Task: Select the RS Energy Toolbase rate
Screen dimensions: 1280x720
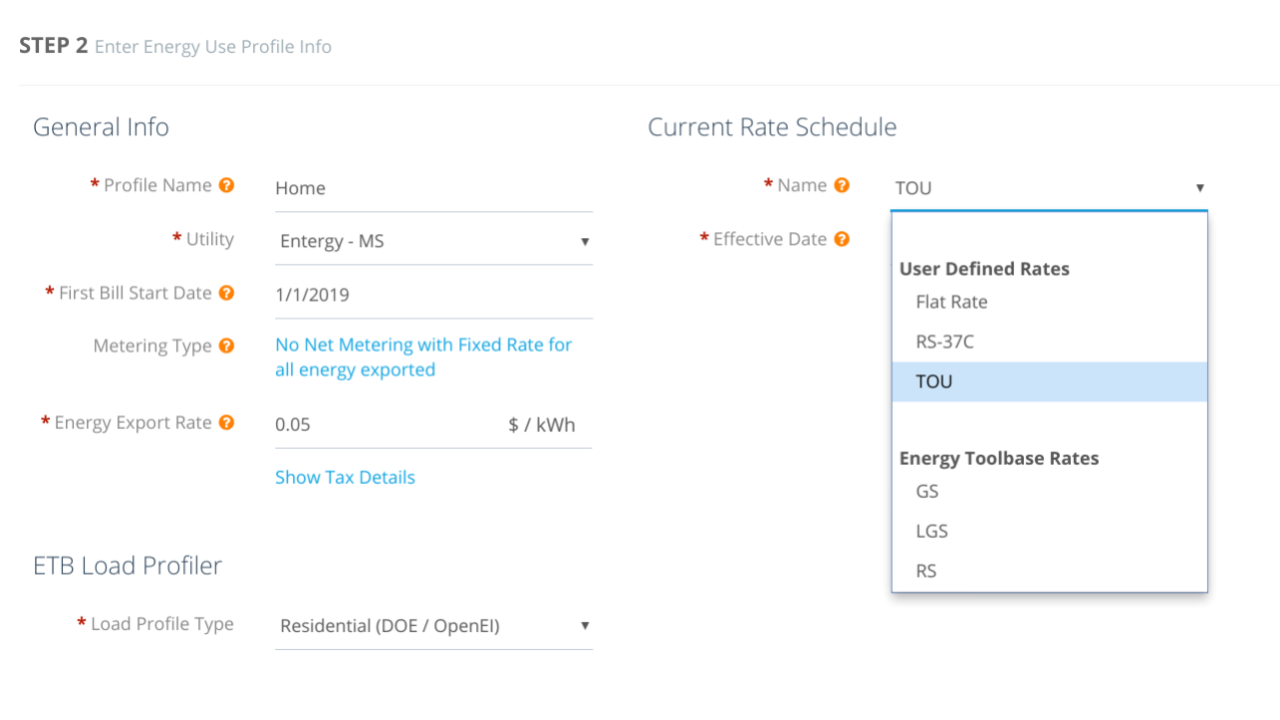Action: 926,571
